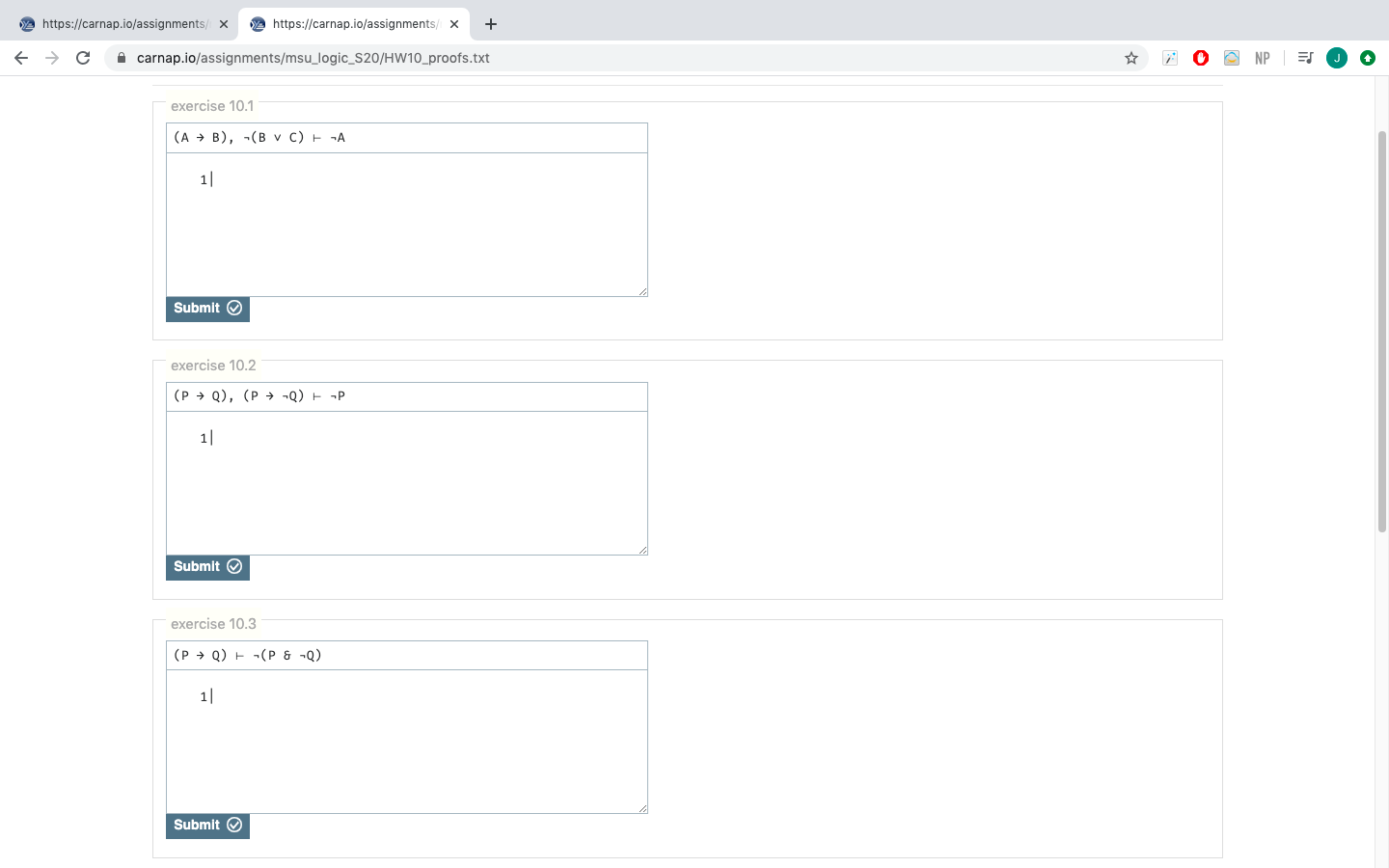
Task: Click the music playlist icon in the toolbar
Action: tap(1304, 58)
